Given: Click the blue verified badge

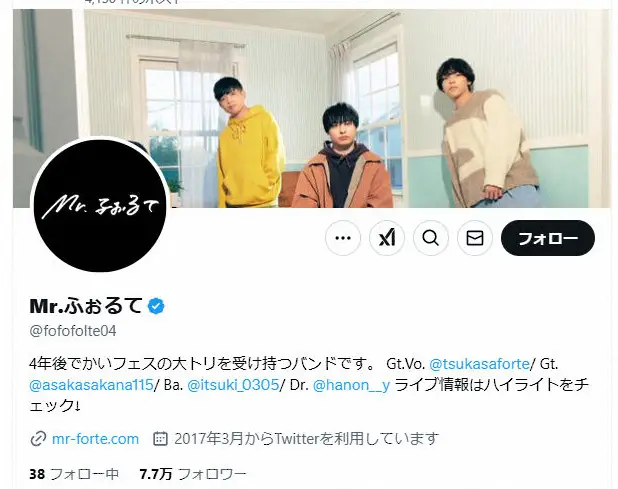Looking at the screenshot, I should coord(156,306).
